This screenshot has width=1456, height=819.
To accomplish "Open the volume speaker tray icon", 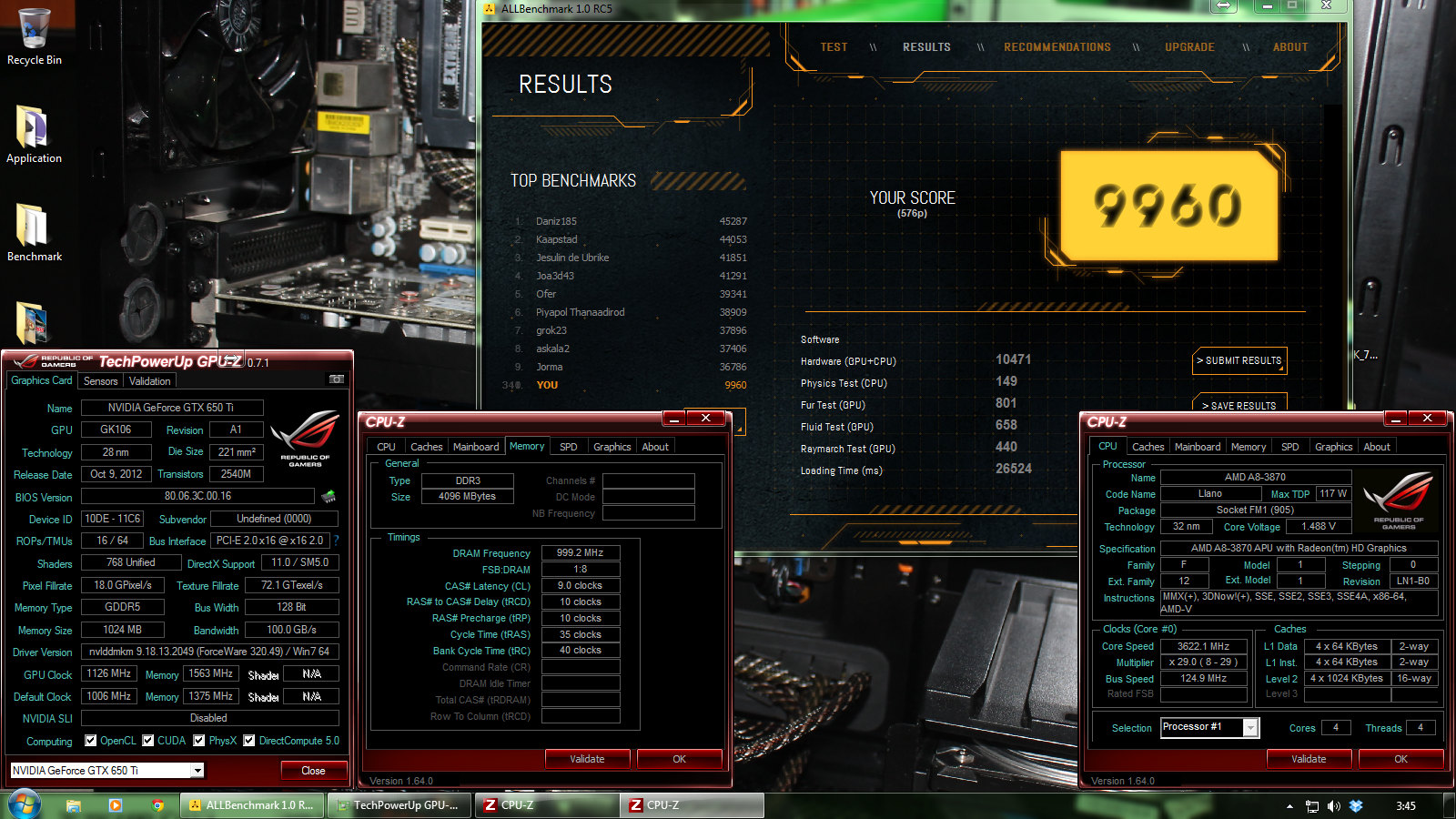I will pos(1334,806).
